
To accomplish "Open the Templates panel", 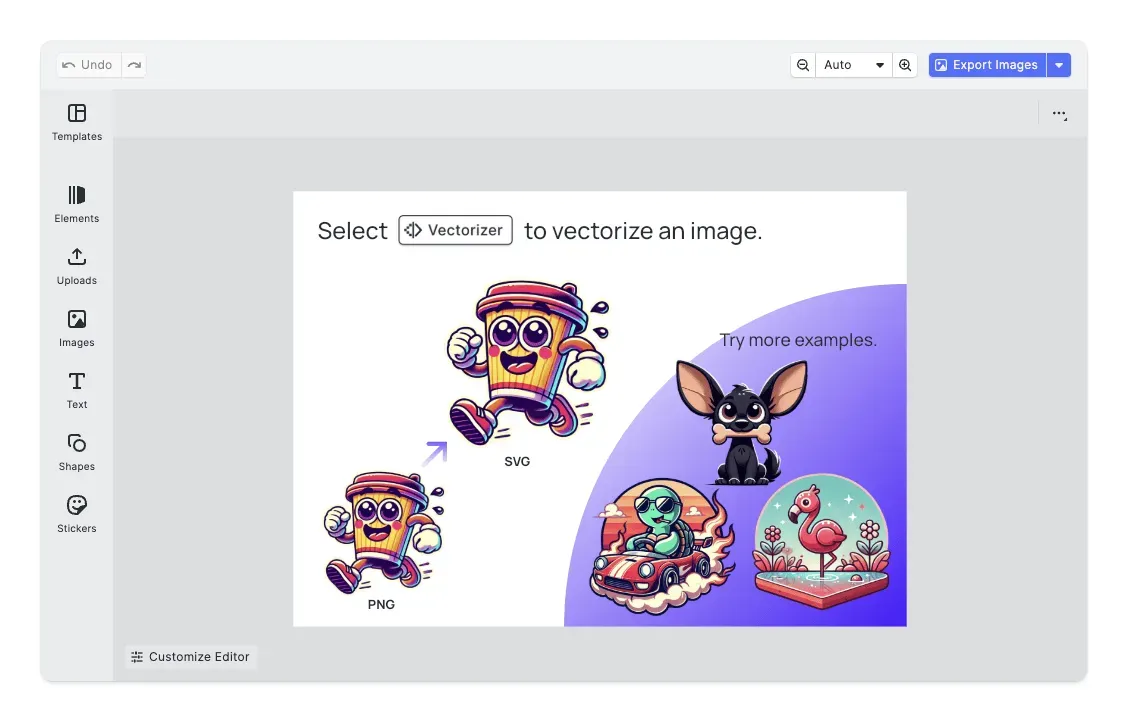I will [x=76, y=122].
